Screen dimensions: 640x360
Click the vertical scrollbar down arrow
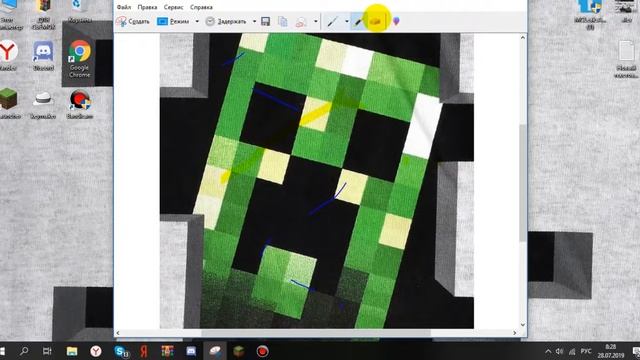tap(523, 325)
